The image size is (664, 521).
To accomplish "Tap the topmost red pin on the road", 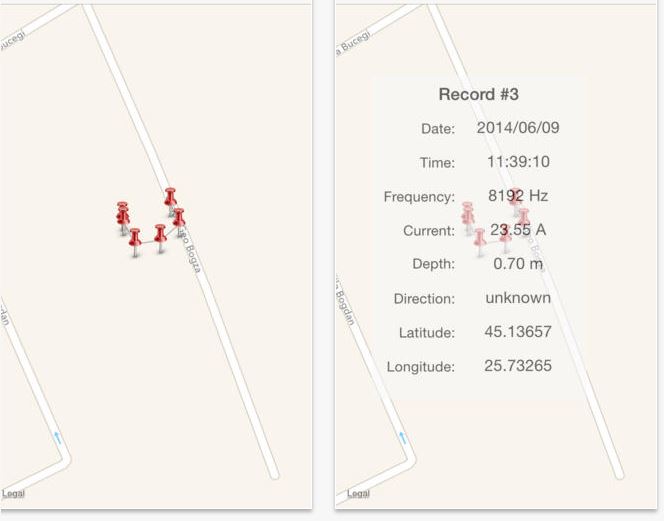I will [x=170, y=196].
